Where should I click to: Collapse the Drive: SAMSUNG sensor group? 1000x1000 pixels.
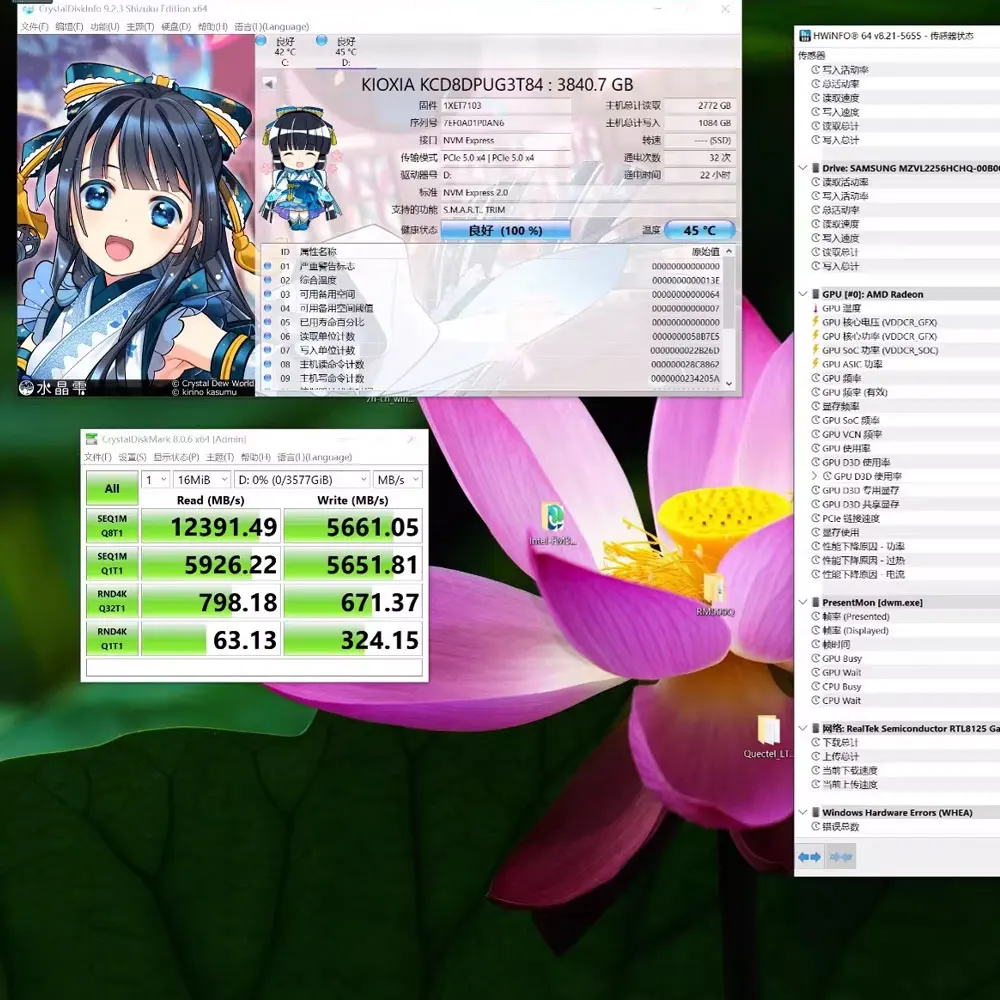803,168
